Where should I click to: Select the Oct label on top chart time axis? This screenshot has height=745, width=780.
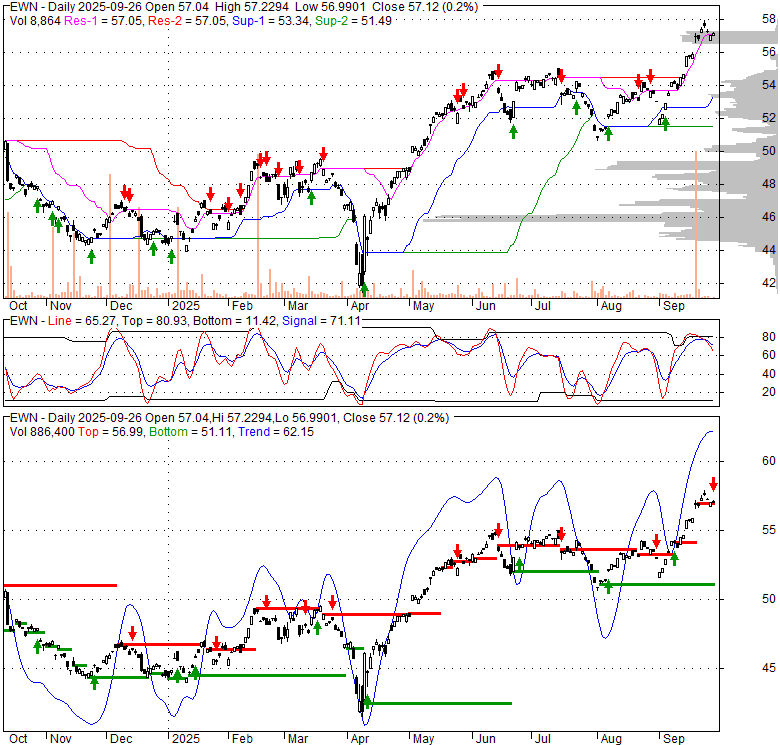click(x=18, y=306)
